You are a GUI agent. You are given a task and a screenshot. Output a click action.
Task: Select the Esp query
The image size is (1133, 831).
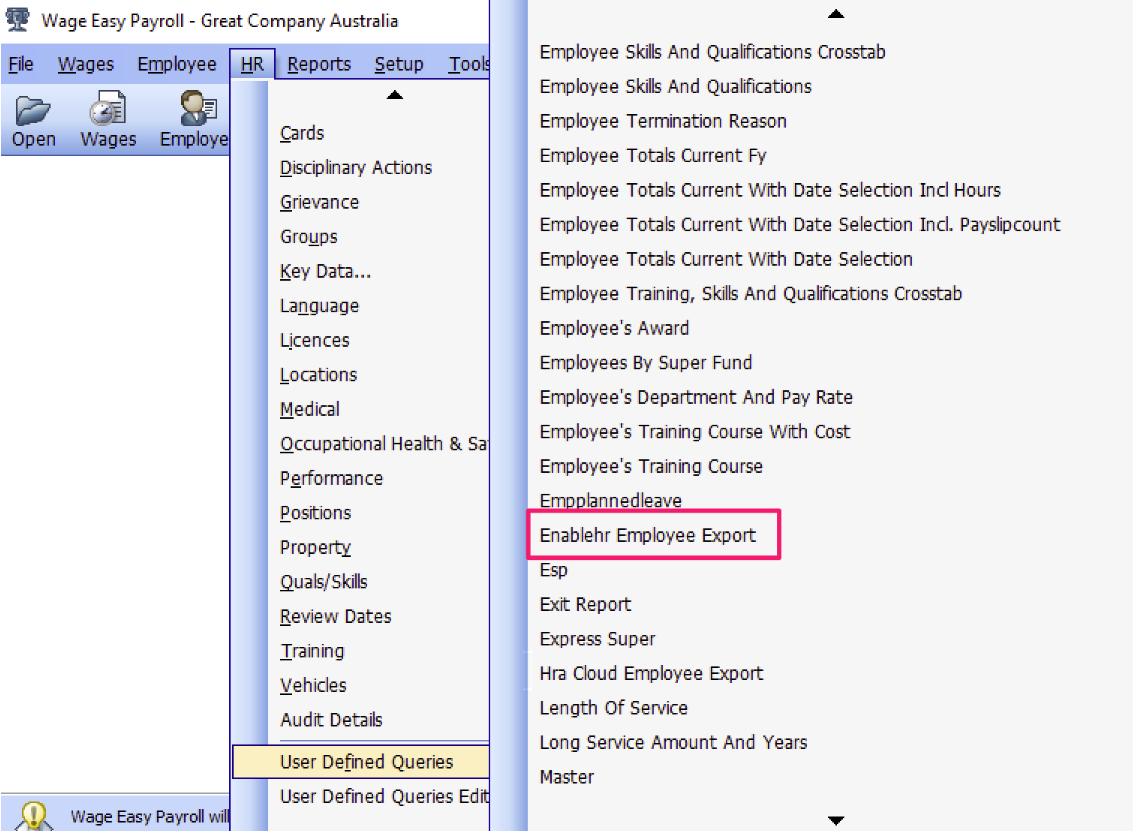tap(553, 570)
